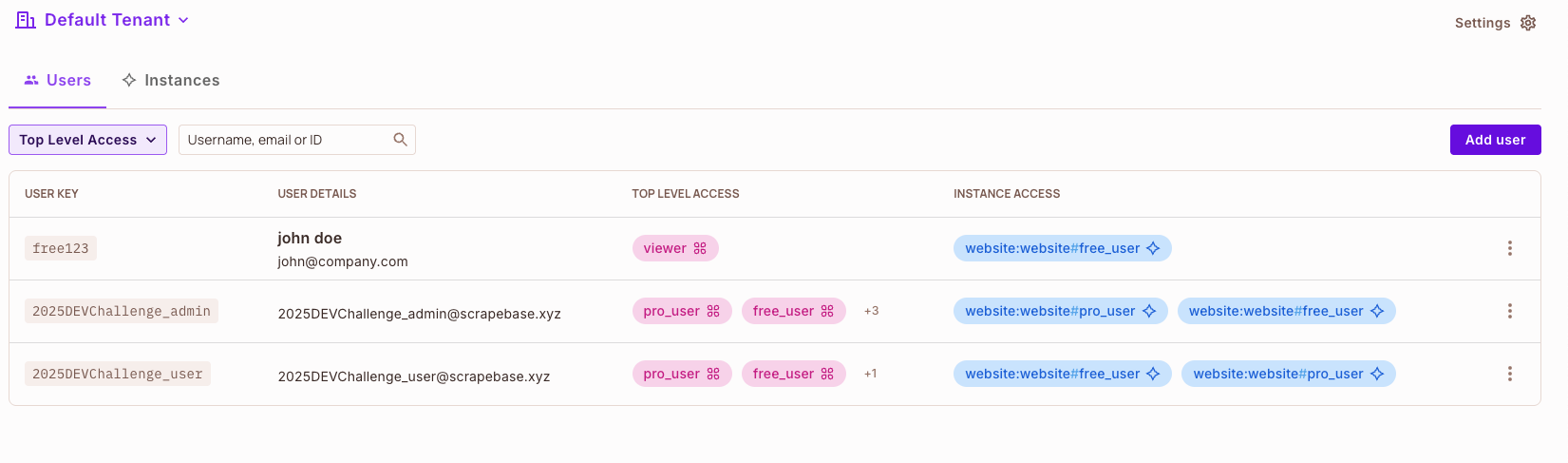This screenshot has width=1568, height=463.
Task: Click the free123 user key
Action: click(61, 248)
